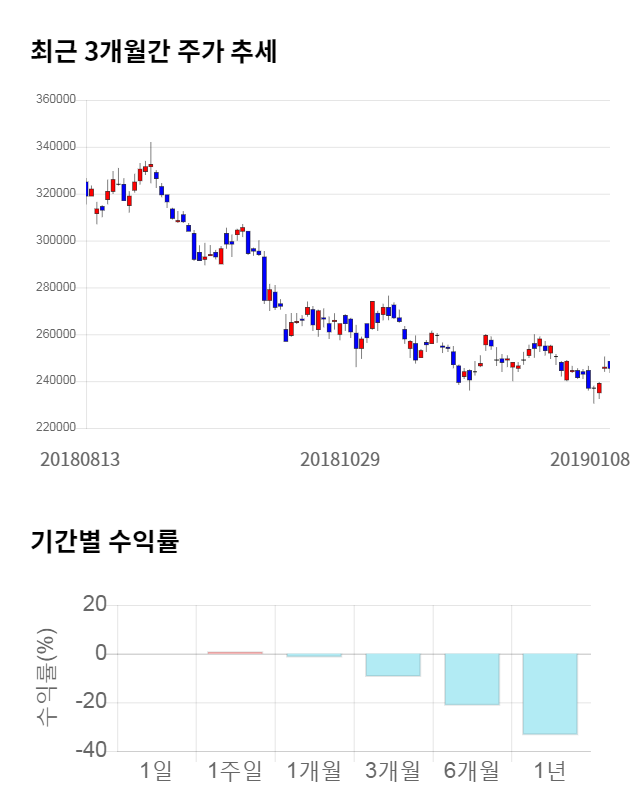This screenshot has height=810, width=640.
Task: Select the 20180813 date label
Action: 80,459
